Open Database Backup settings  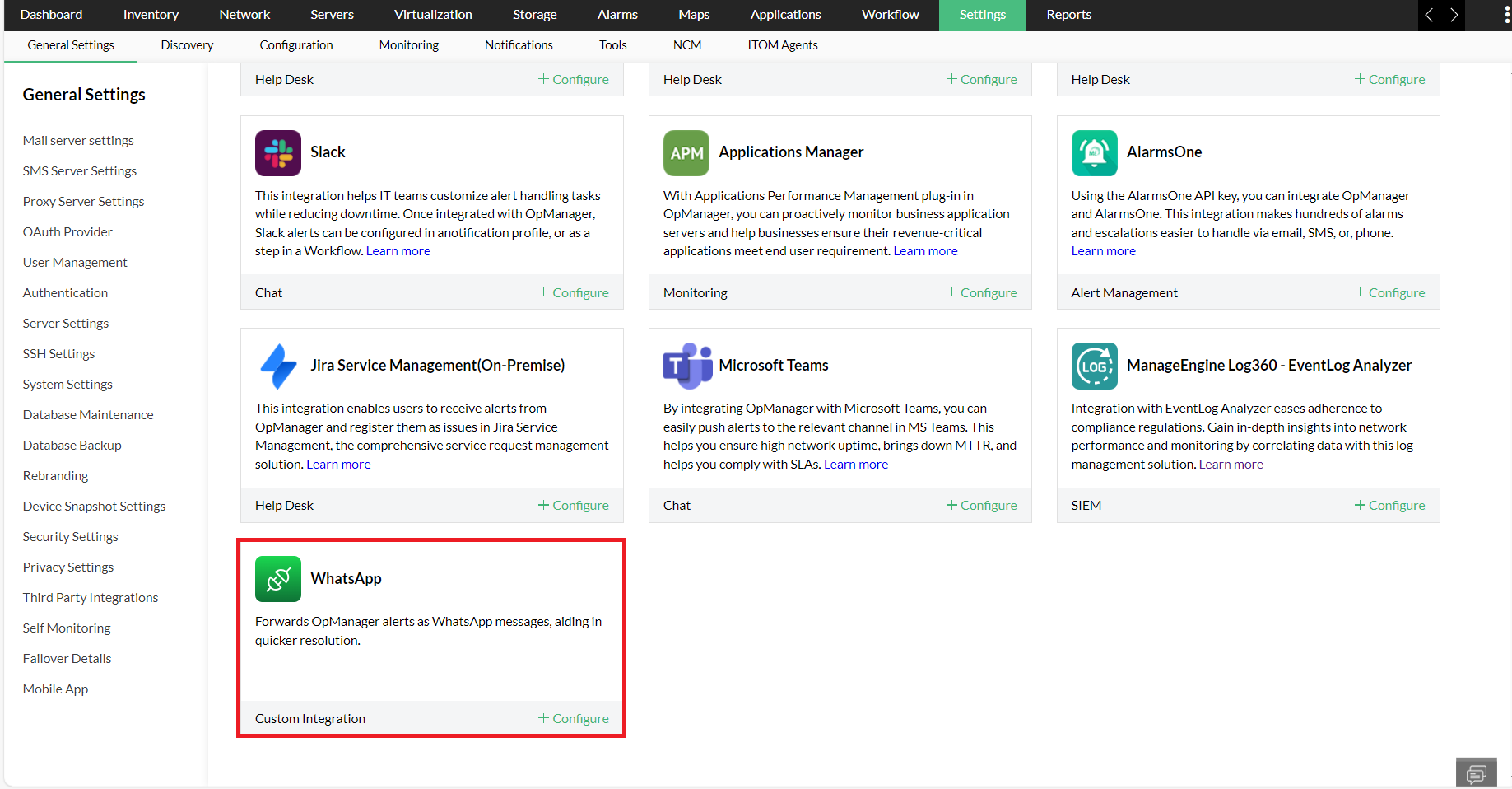click(72, 446)
